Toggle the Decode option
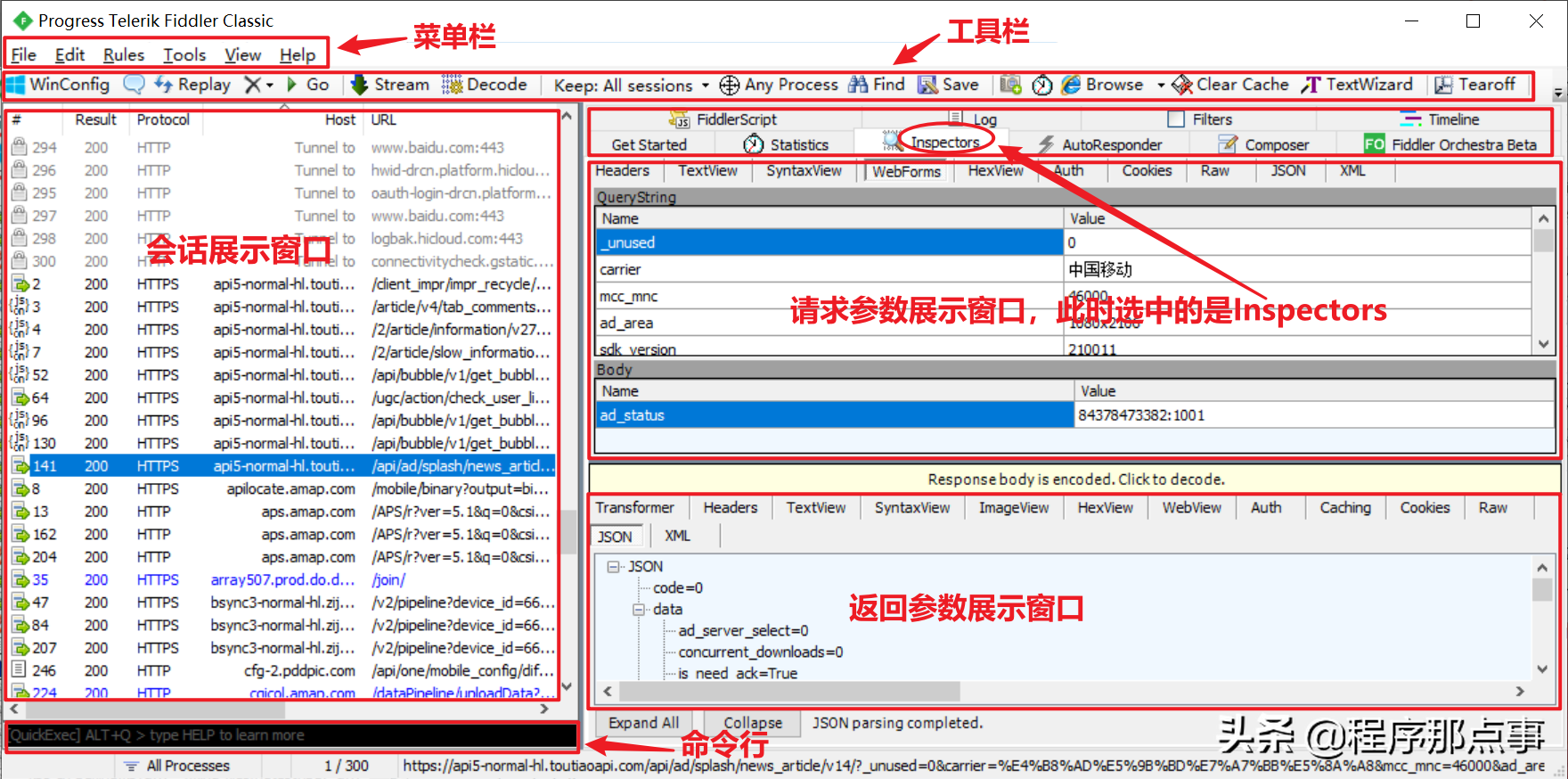Viewport: 1568px width, 779px height. click(486, 85)
